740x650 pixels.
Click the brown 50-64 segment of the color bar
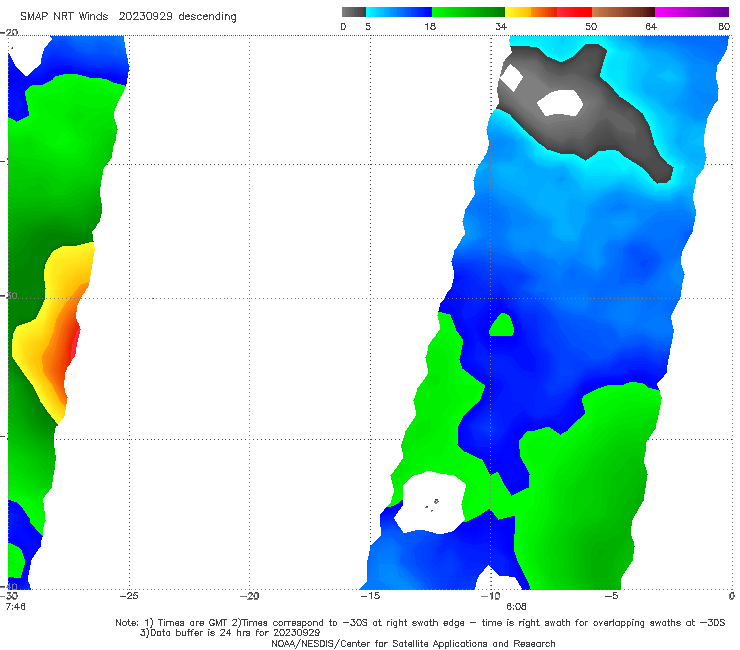[x=623, y=12]
